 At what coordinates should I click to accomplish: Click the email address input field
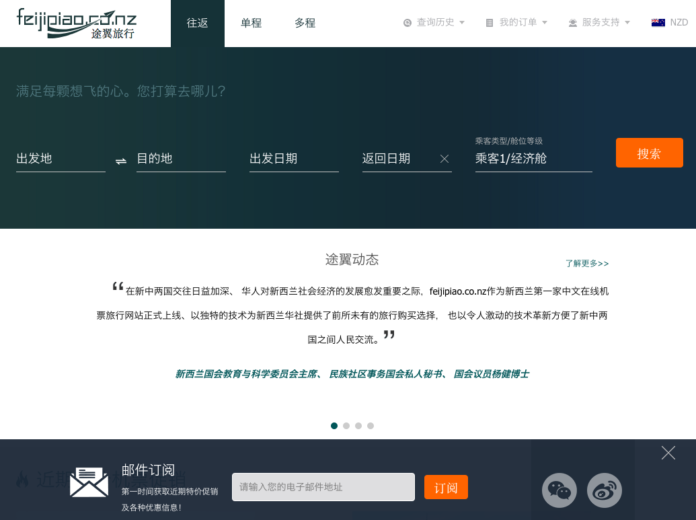point(323,487)
